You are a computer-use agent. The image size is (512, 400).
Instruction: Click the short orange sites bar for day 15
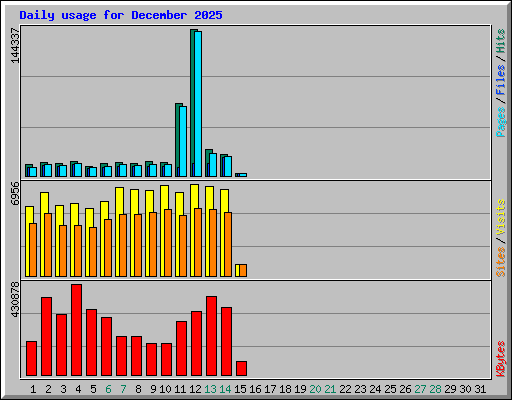point(243,270)
